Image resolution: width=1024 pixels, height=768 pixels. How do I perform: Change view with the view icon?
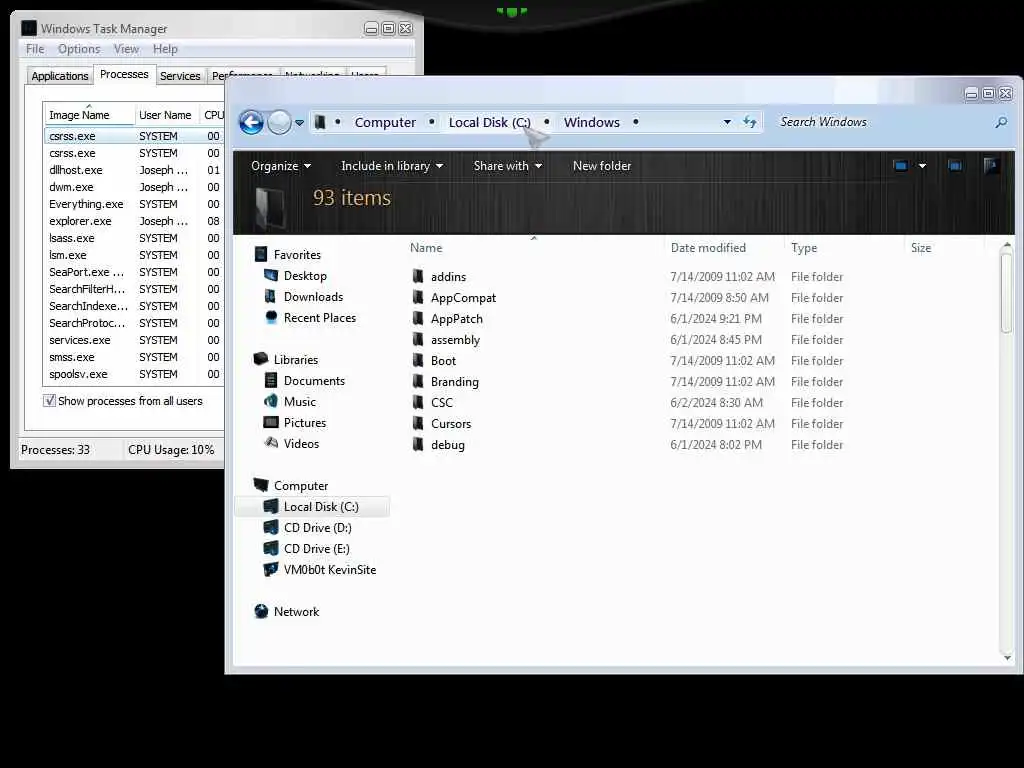point(900,166)
